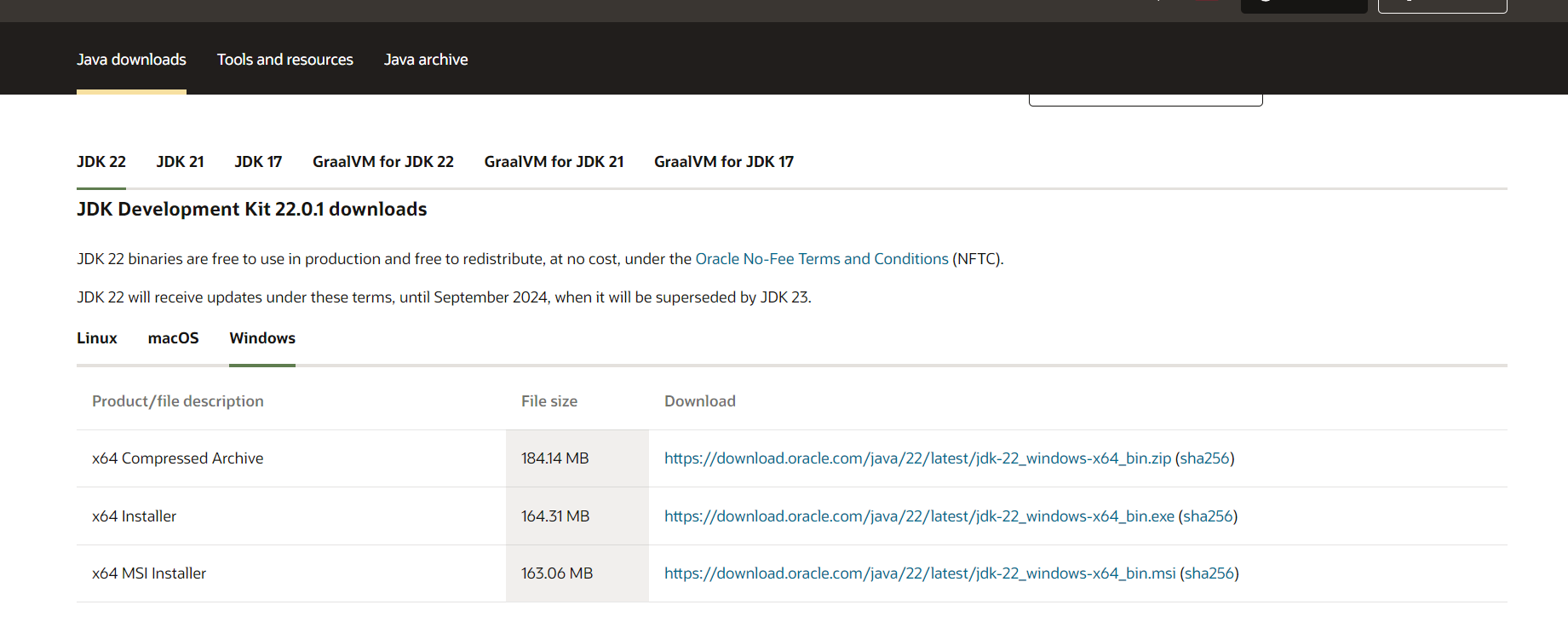Open the GraalVM for JDK 22 tab

(383, 162)
